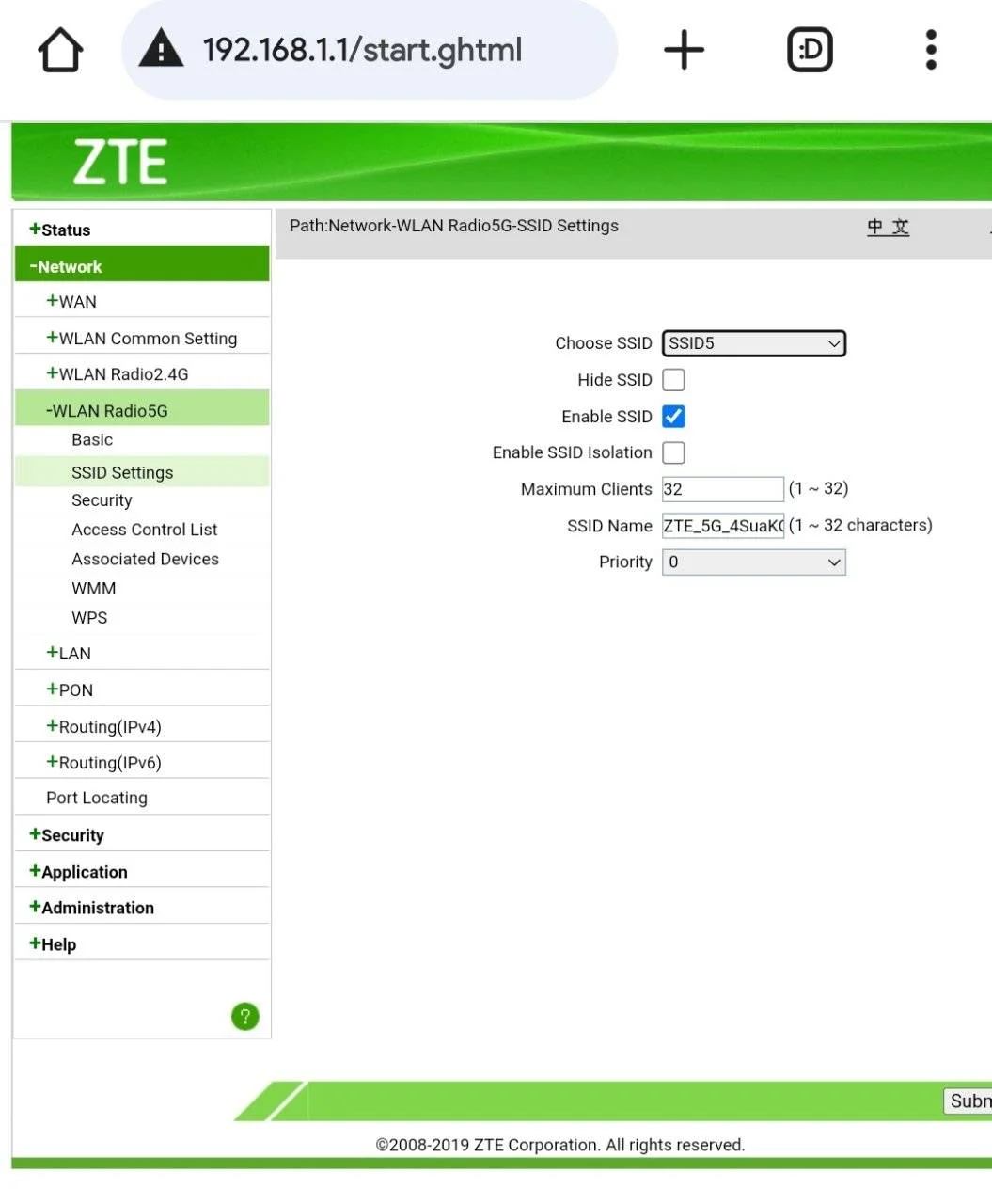Expand WLAN Common Setting
This screenshot has height=1204, width=992.
click(142, 339)
